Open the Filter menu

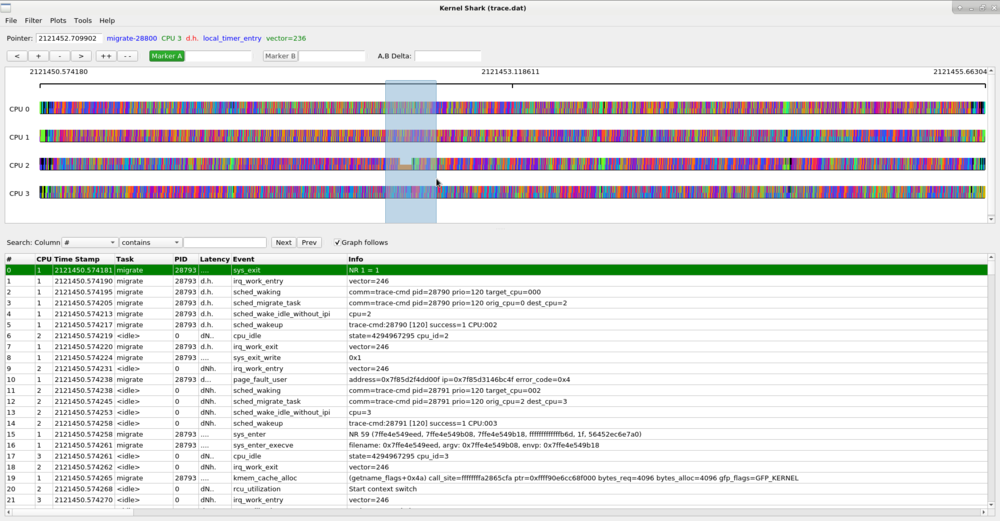[33, 20]
